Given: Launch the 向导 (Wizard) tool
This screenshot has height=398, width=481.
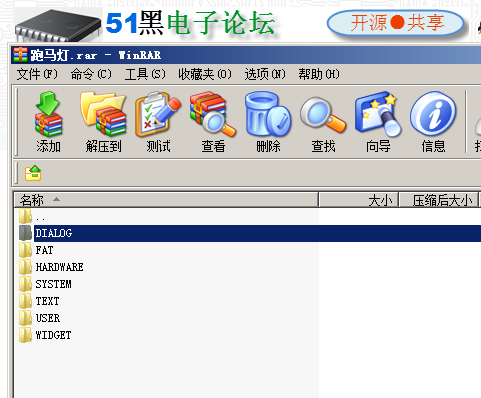Looking at the screenshot, I should coord(378,122).
